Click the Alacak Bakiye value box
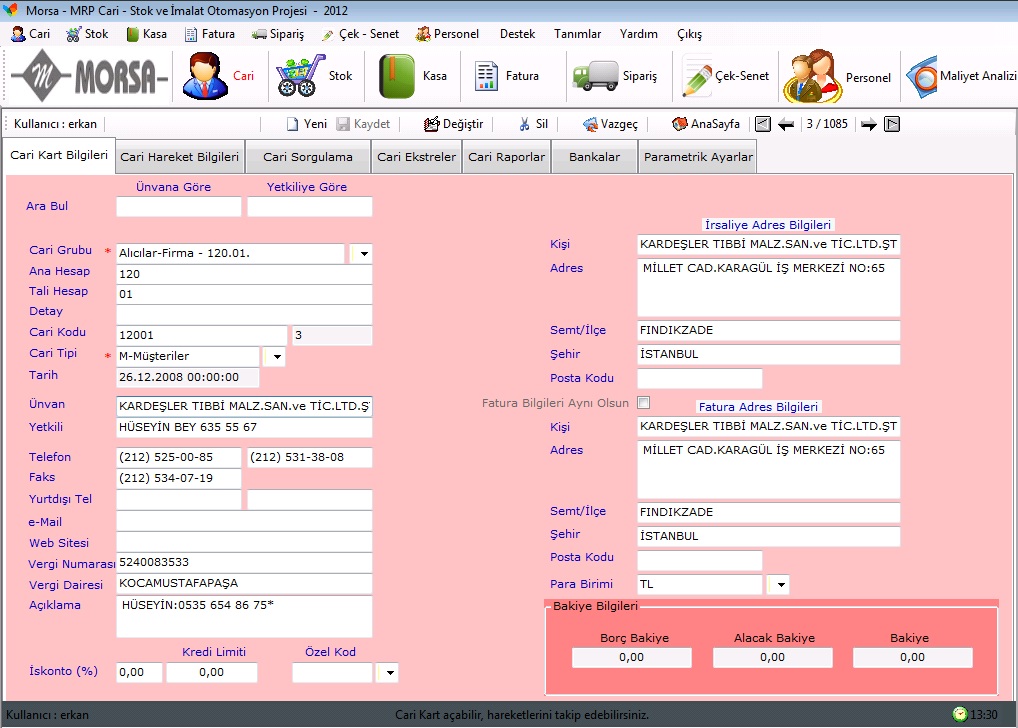The image size is (1018, 728). pyautogui.click(x=773, y=657)
